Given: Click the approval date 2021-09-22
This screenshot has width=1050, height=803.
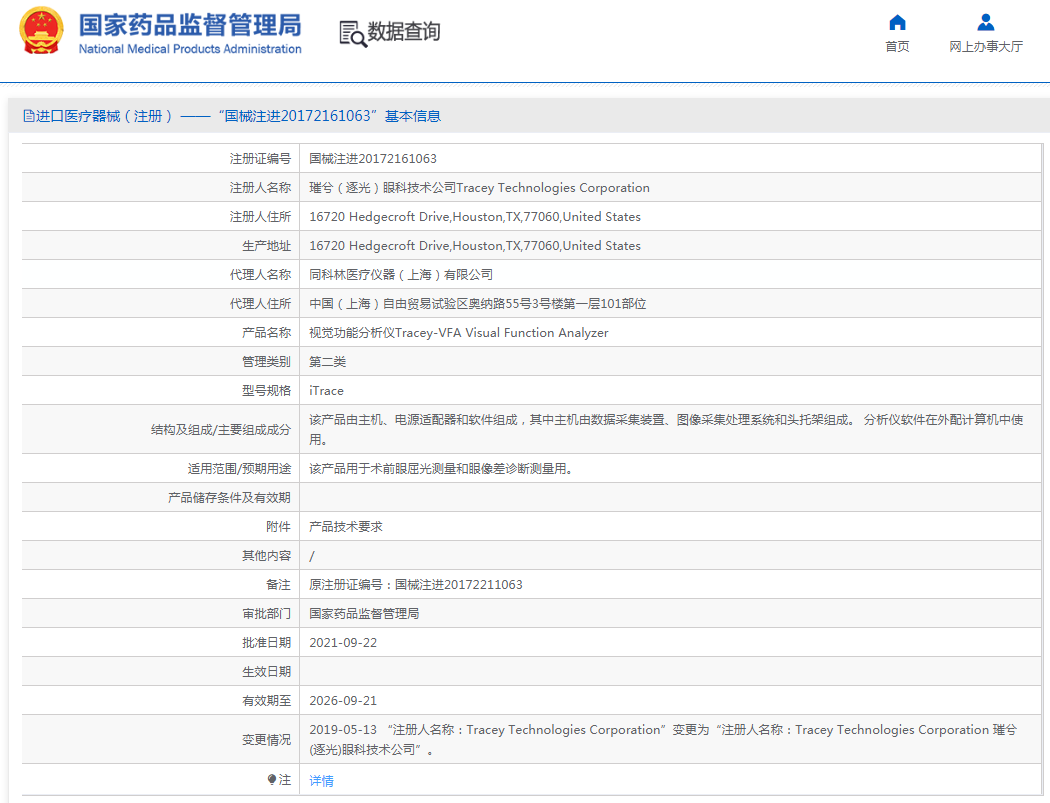Looking at the screenshot, I should coord(343,643).
